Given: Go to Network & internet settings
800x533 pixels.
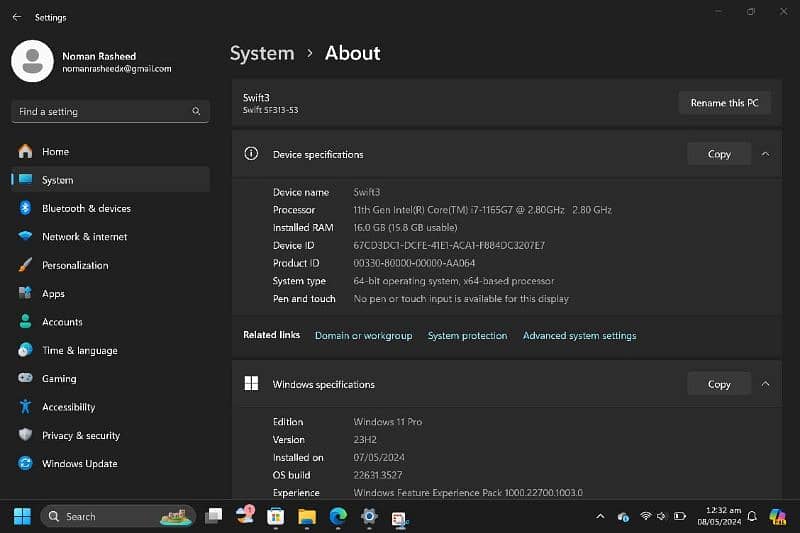Looking at the screenshot, I should [84, 237].
